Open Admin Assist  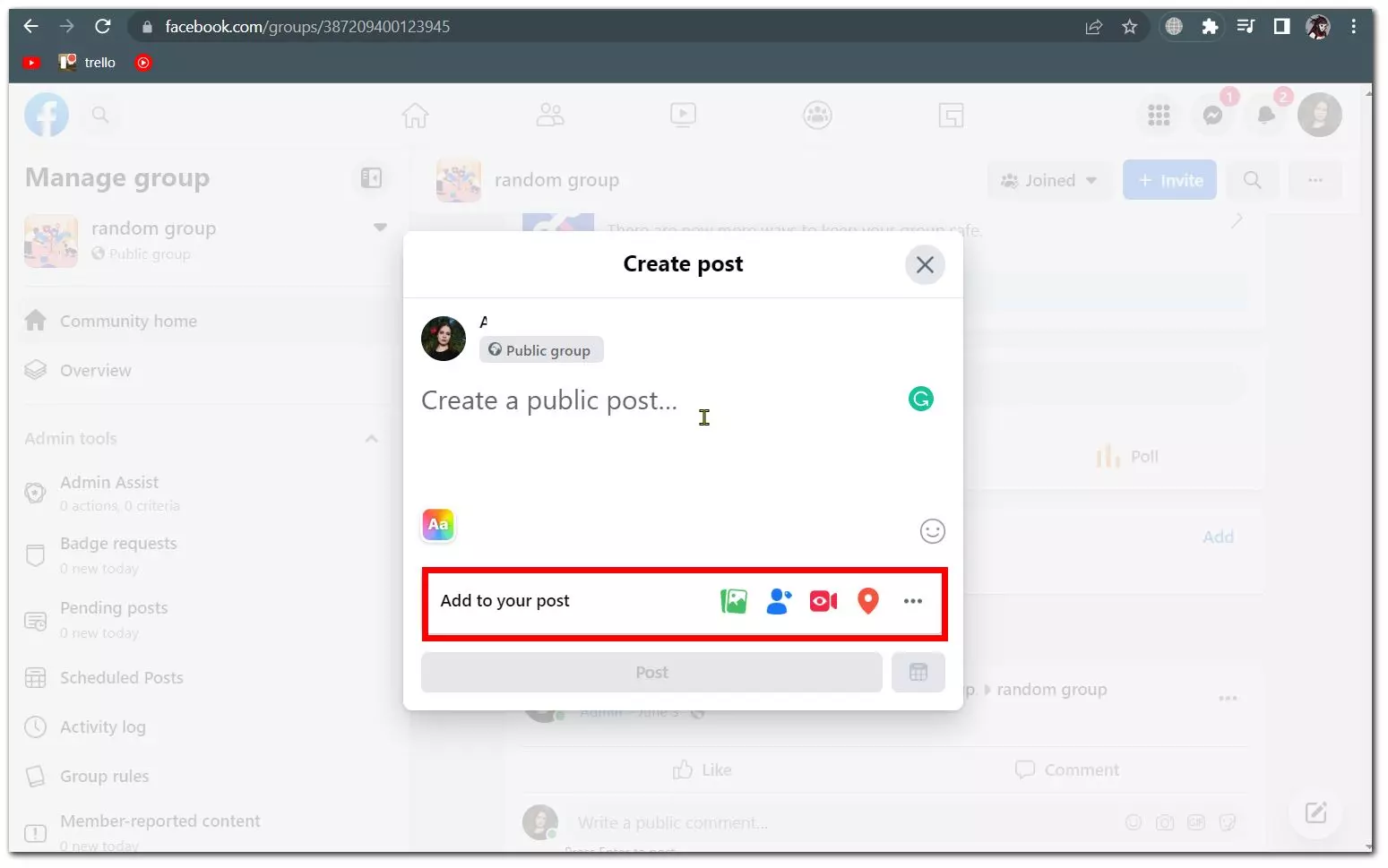[x=205, y=493]
